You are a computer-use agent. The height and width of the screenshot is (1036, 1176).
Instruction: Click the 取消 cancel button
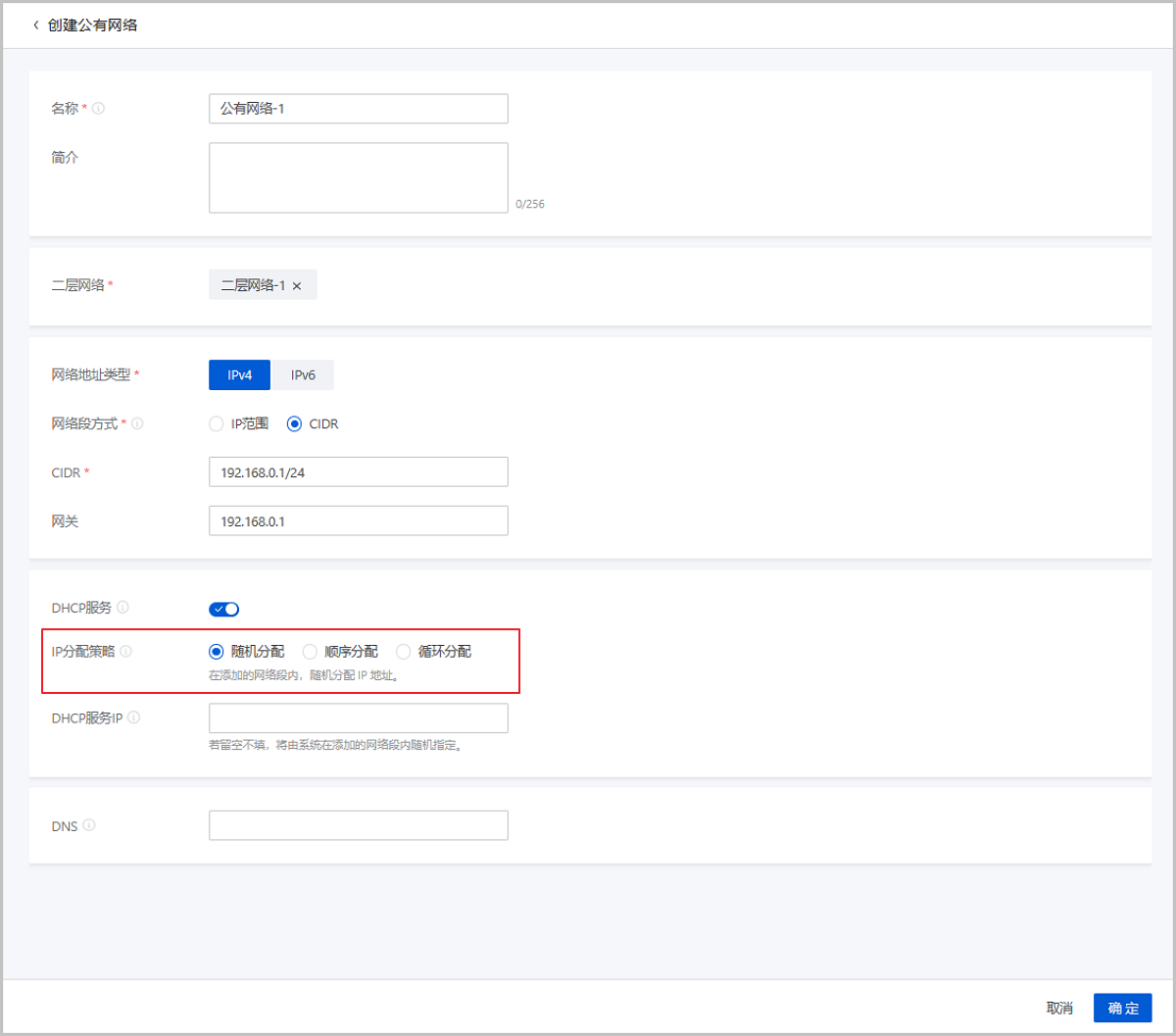coord(1059,1009)
